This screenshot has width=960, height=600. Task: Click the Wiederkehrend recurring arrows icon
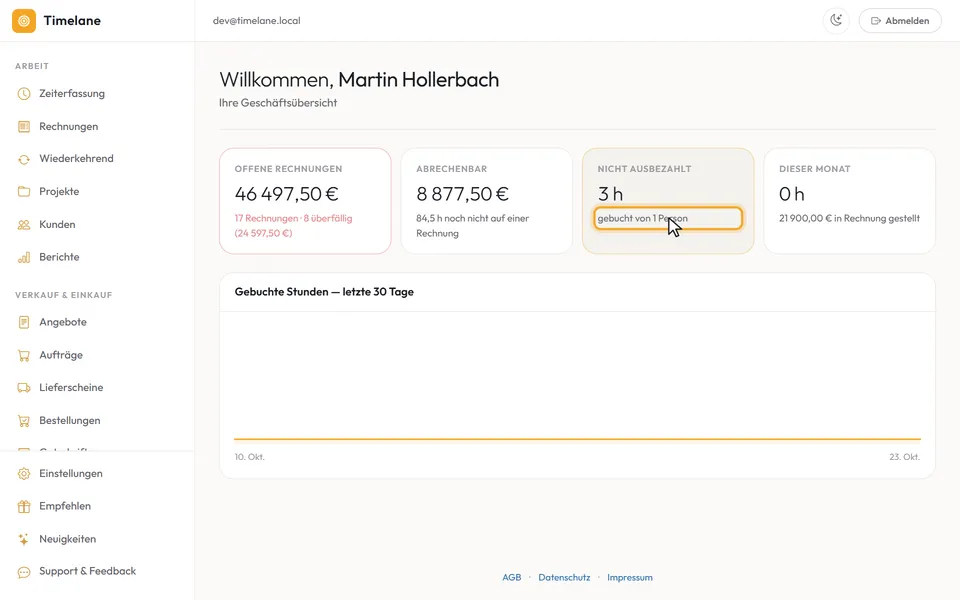[x=24, y=159]
